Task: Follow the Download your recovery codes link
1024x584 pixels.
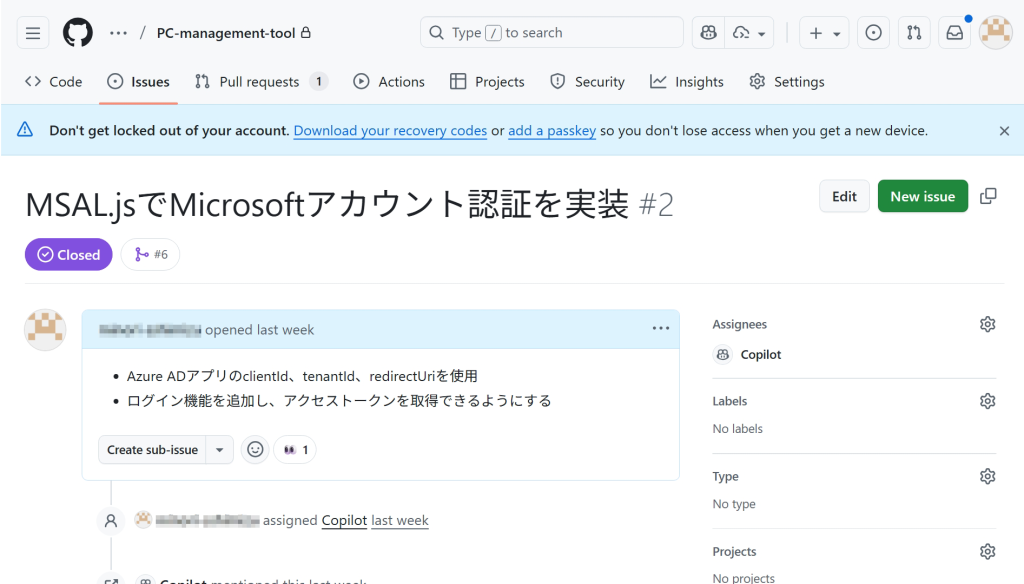Action: (390, 131)
